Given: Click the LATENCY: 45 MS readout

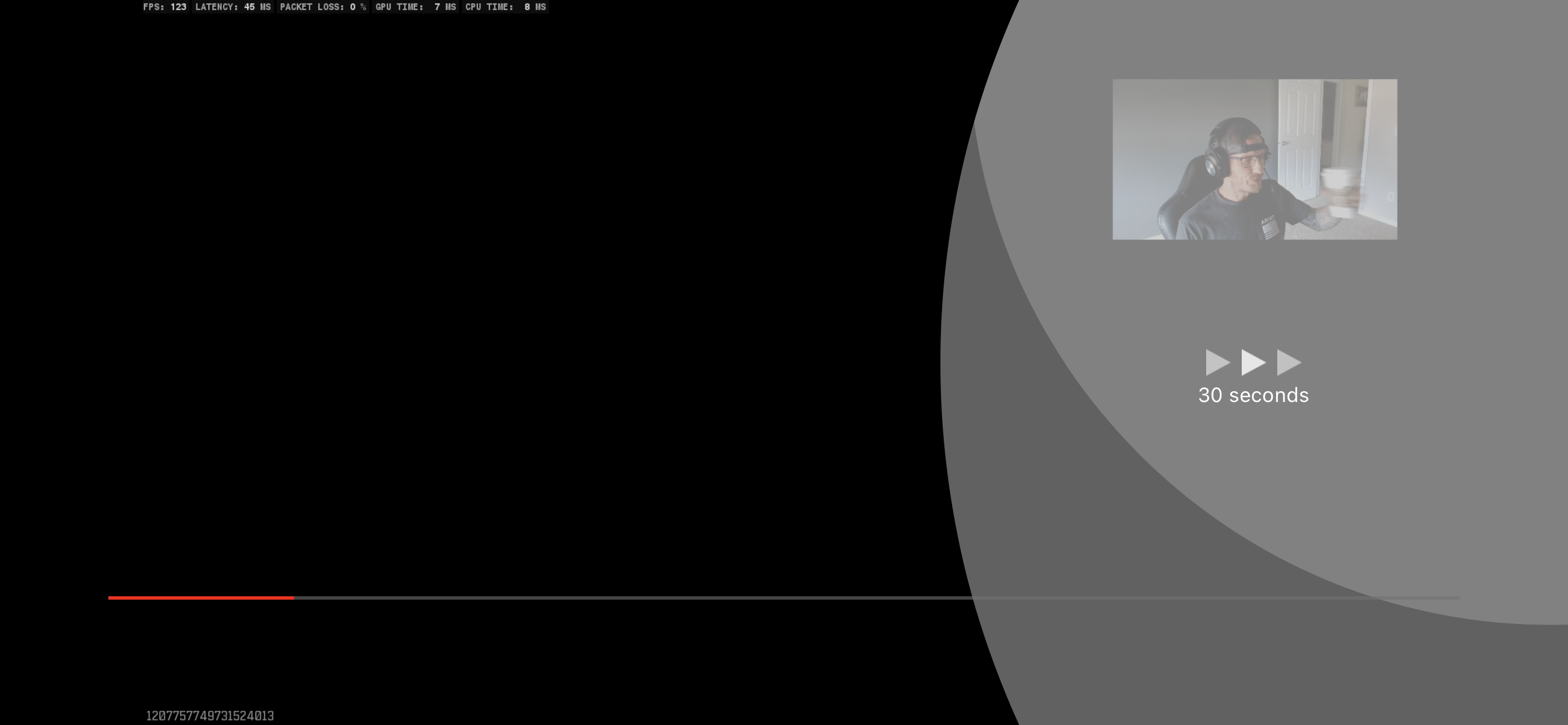Looking at the screenshot, I should pyautogui.click(x=233, y=7).
